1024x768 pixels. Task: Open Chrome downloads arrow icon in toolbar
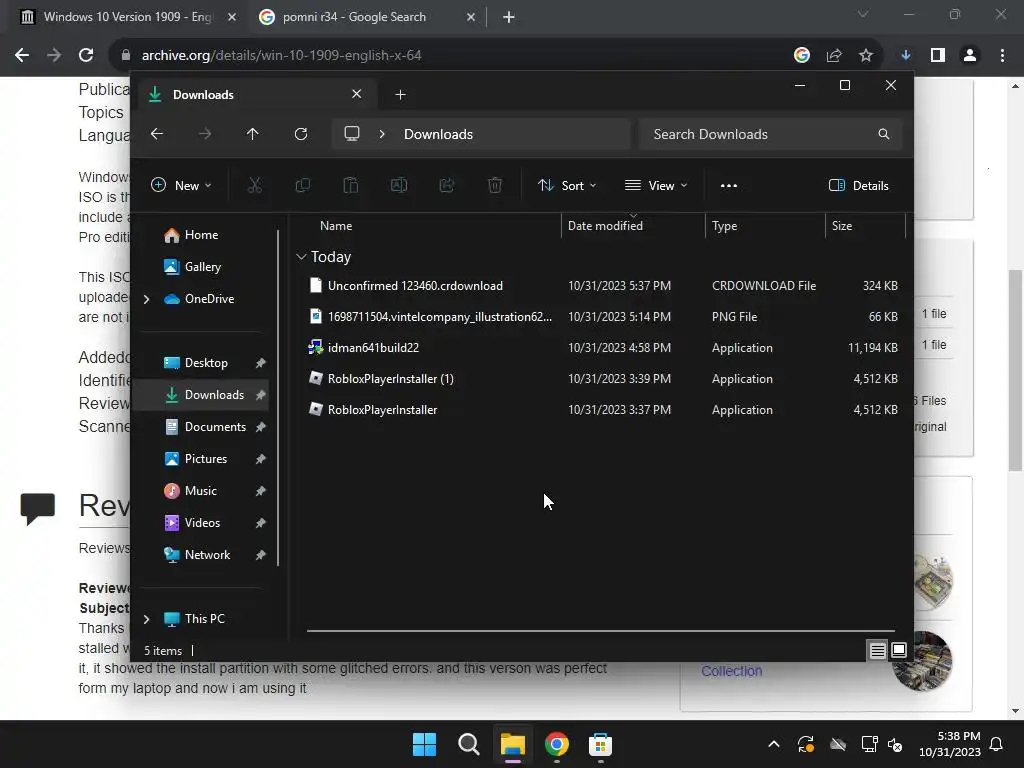coord(905,56)
